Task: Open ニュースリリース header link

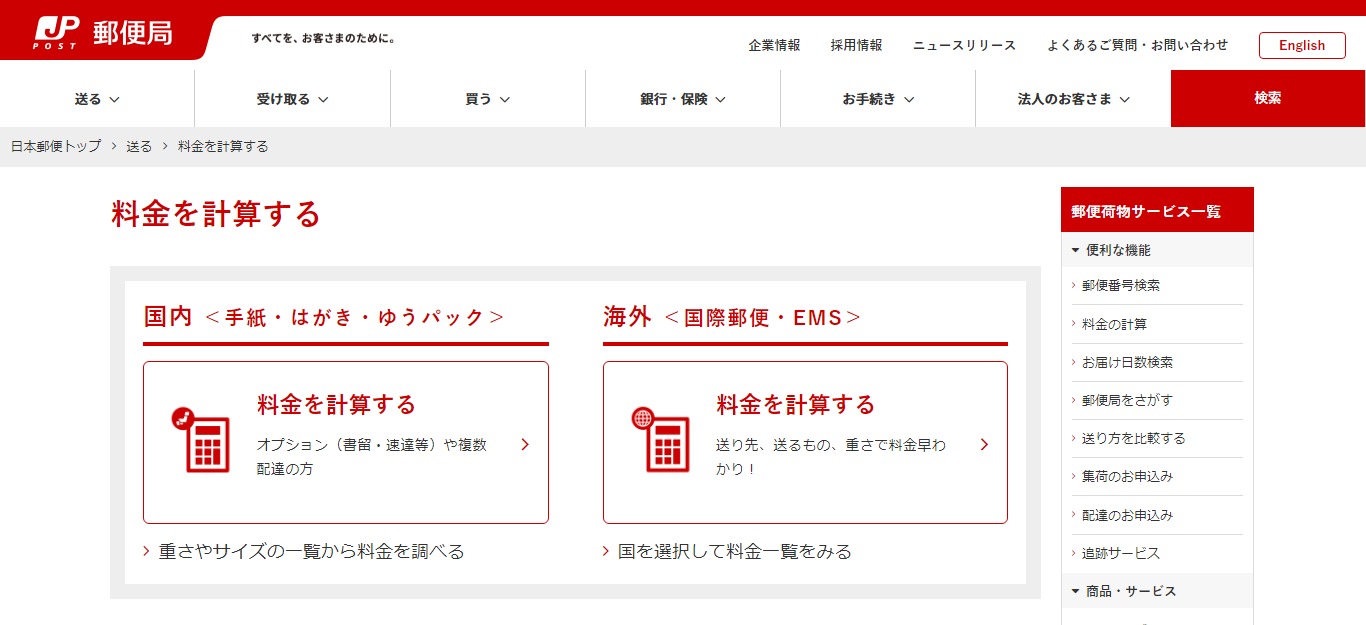Action: coord(964,45)
